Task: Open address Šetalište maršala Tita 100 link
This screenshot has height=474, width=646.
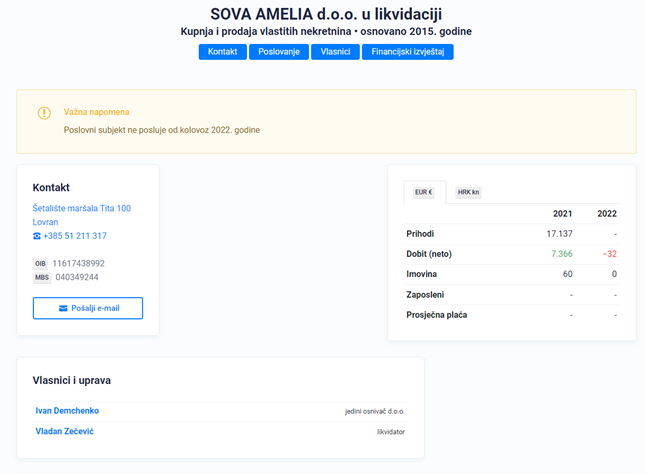Action: (82, 208)
